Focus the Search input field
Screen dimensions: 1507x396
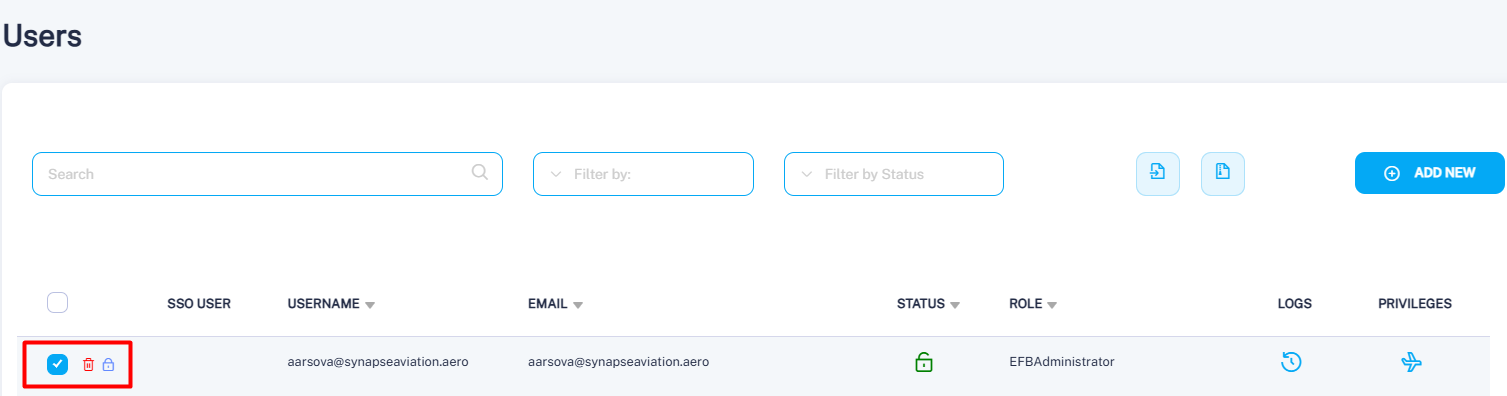pos(267,174)
